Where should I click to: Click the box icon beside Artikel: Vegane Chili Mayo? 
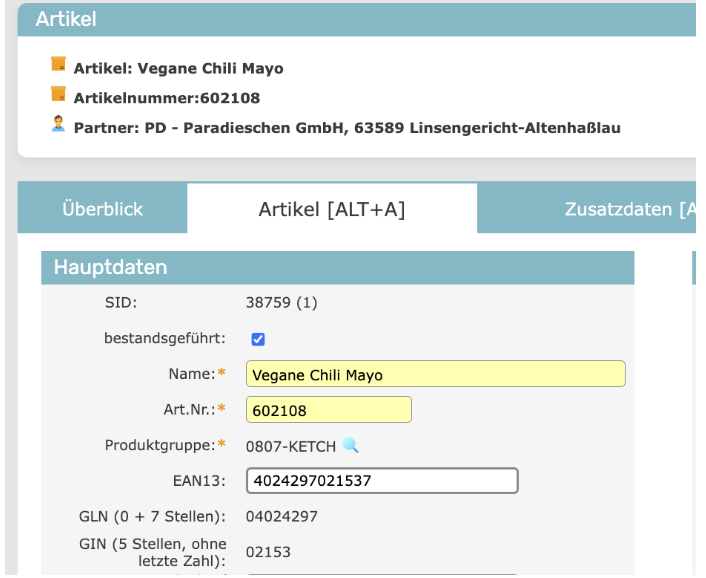pyautogui.click(x=58, y=65)
